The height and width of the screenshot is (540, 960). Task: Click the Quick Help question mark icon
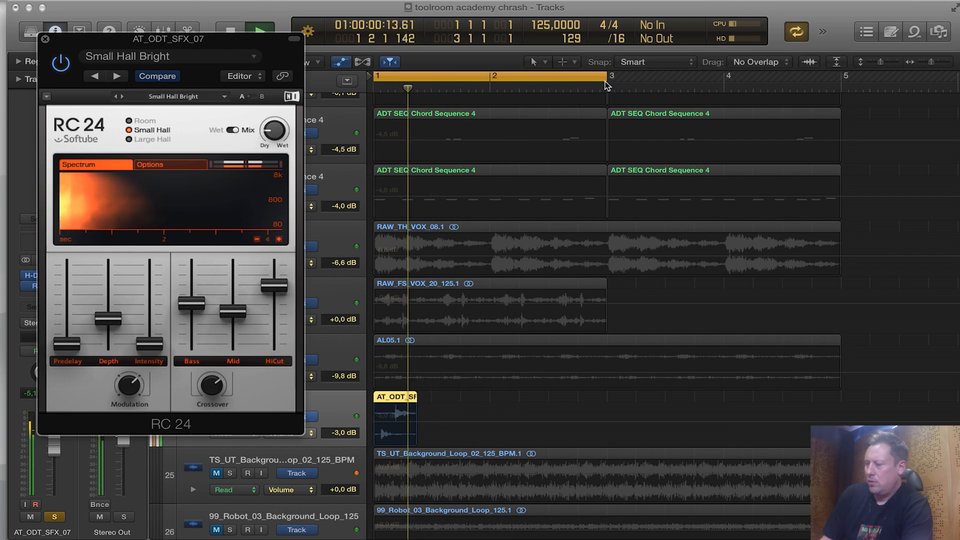[x=109, y=29]
